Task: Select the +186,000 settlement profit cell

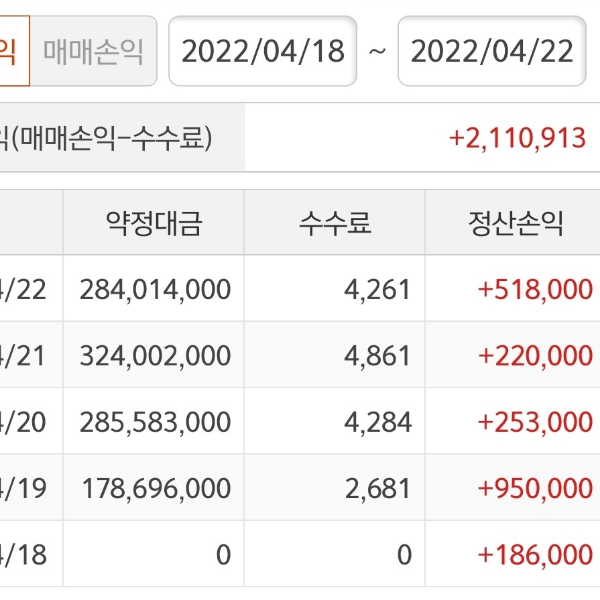Action: pos(535,555)
